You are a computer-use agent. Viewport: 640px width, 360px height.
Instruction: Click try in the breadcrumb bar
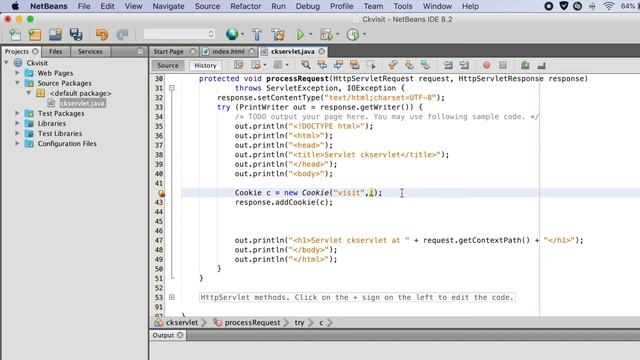tap(299, 322)
